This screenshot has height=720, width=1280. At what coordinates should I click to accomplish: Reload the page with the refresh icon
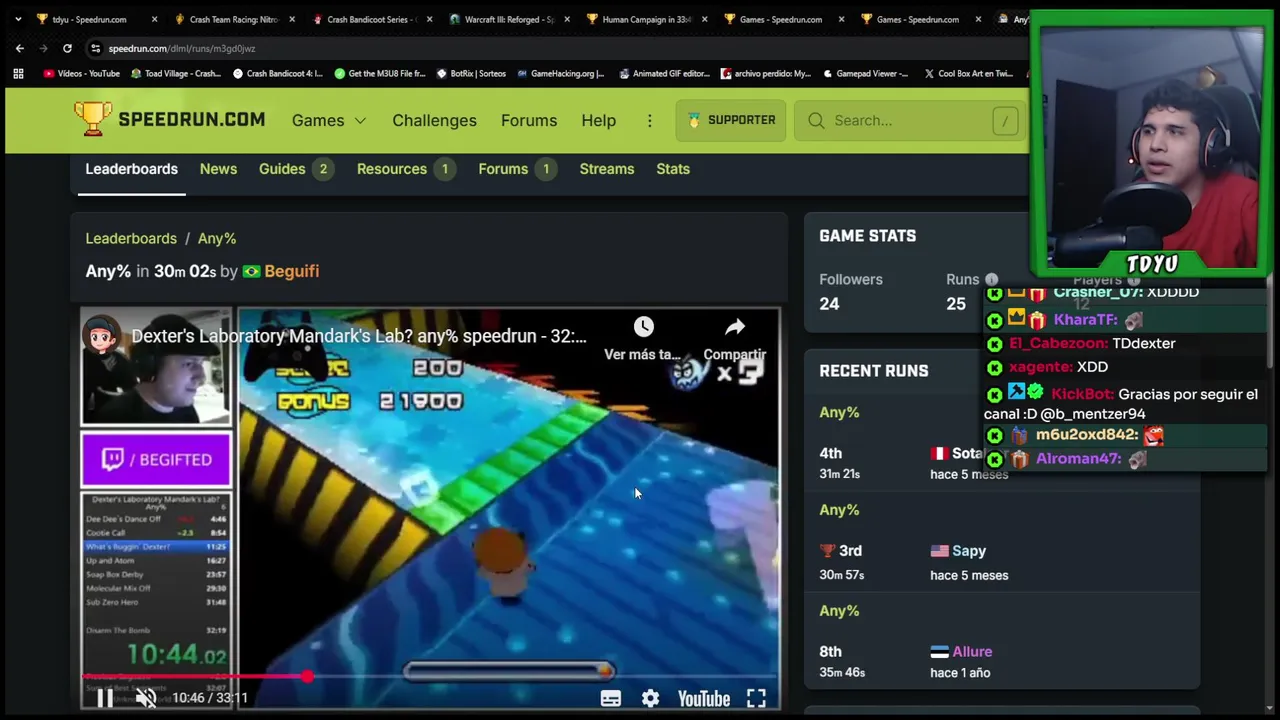coord(67,48)
